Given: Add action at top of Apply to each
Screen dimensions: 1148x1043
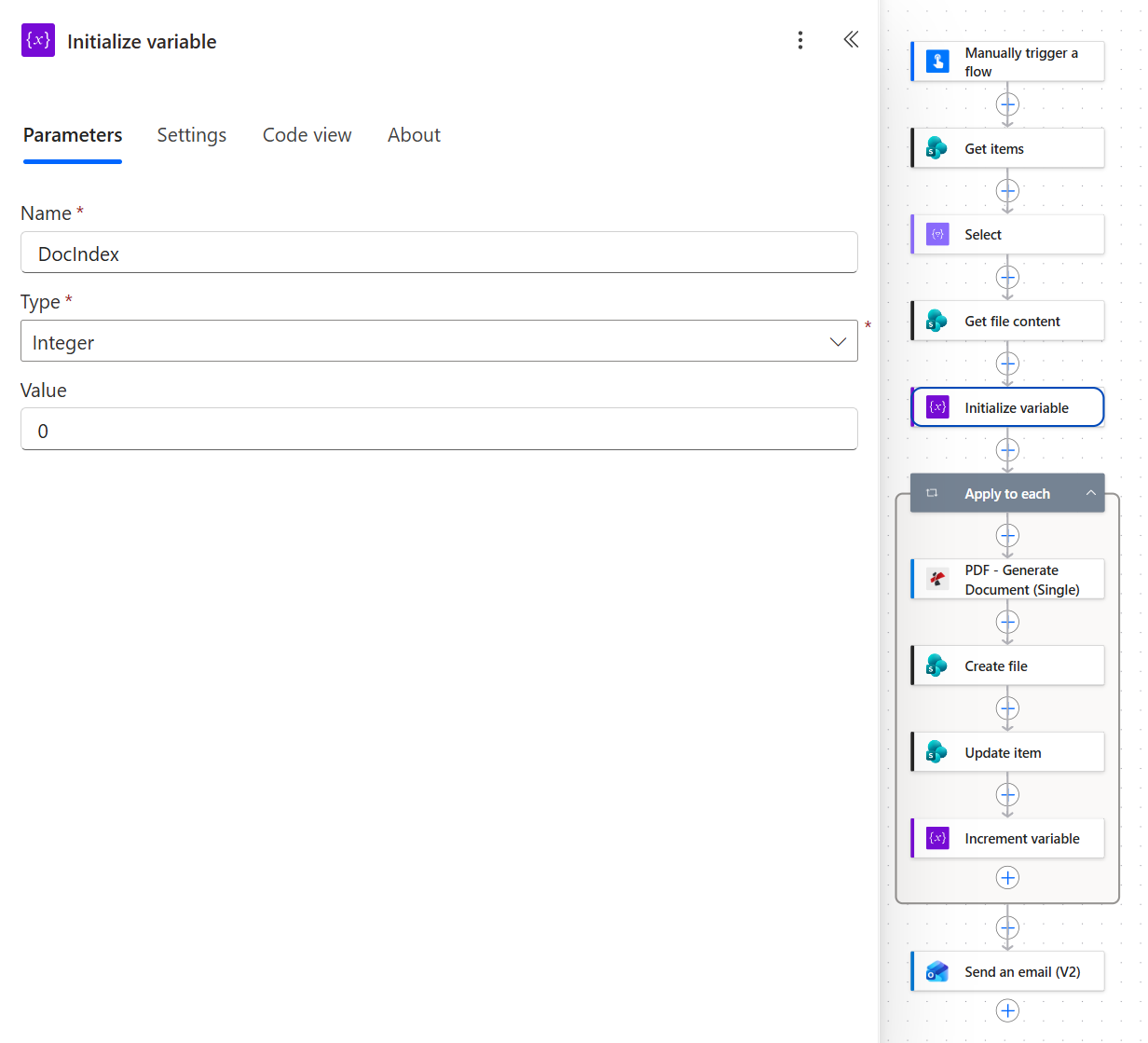Looking at the screenshot, I should [x=1007, y=536].
